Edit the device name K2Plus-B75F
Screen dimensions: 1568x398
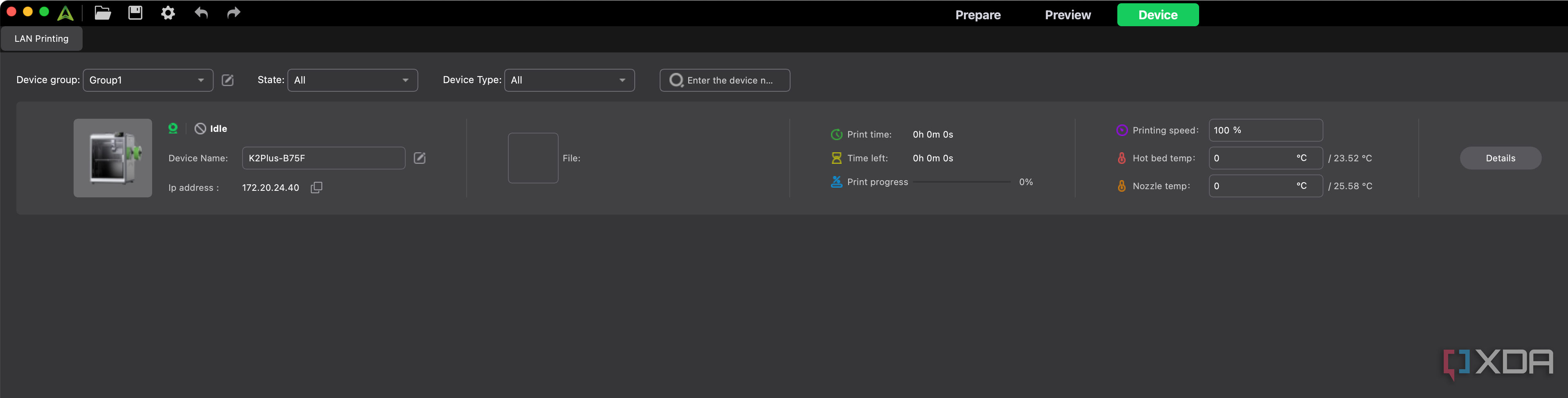[419, 158]
